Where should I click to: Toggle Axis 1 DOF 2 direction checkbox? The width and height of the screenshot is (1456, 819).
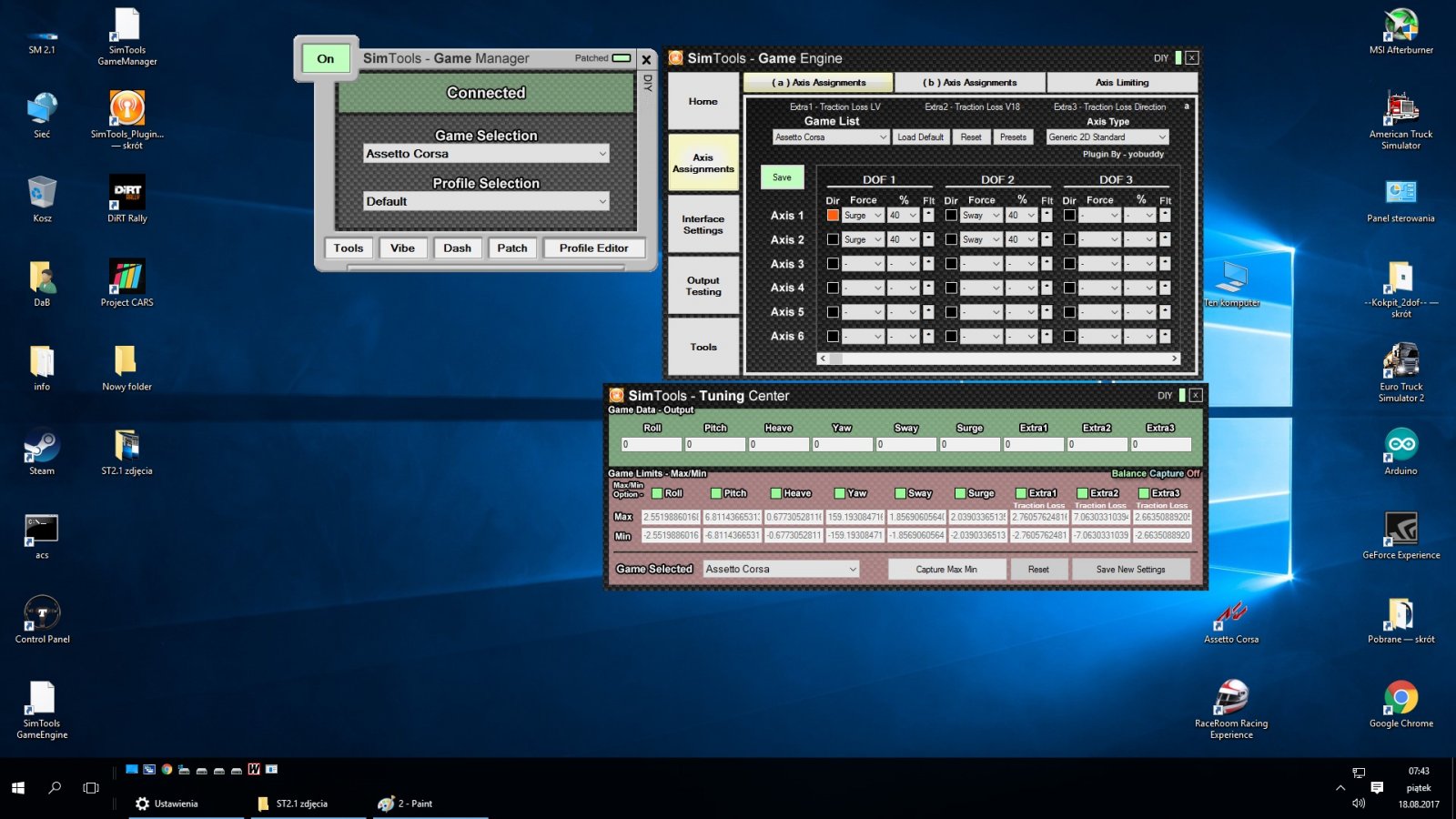[951, 216]
